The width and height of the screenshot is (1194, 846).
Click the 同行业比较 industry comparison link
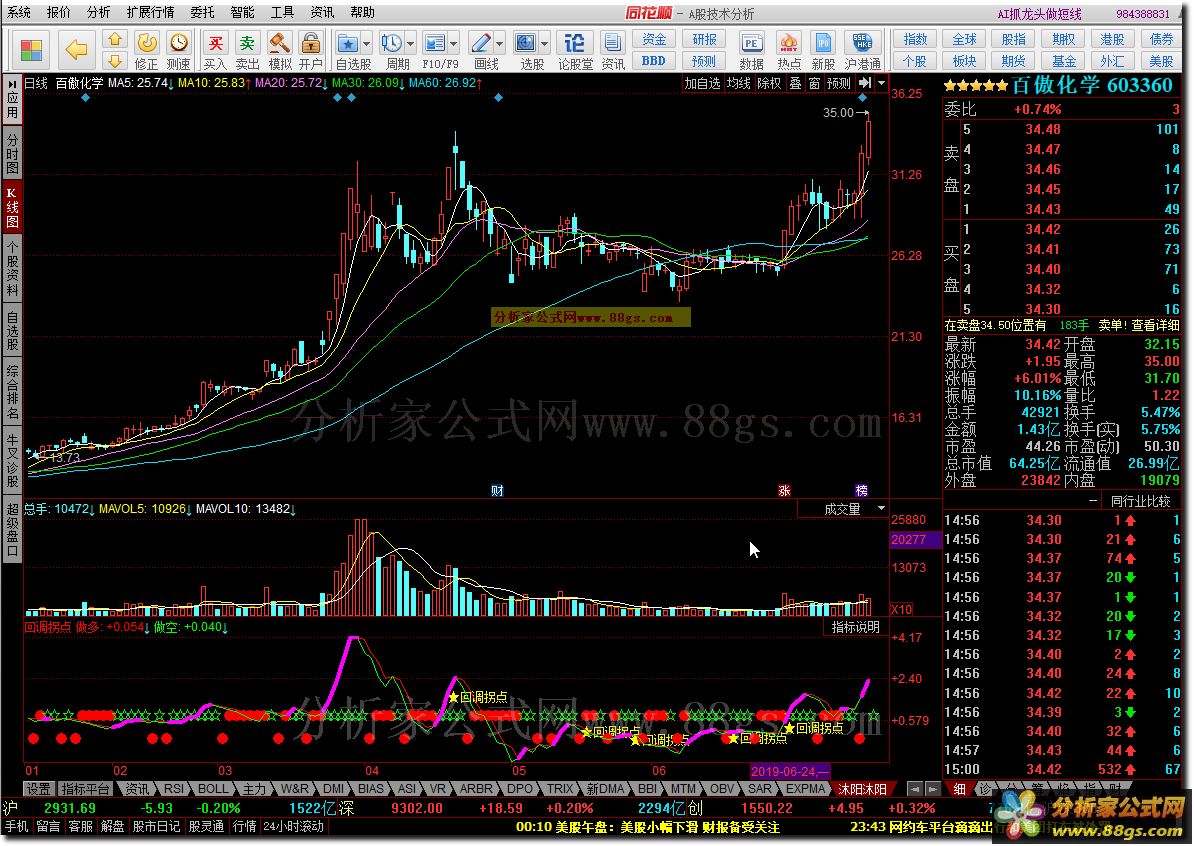pos(1139,501)
